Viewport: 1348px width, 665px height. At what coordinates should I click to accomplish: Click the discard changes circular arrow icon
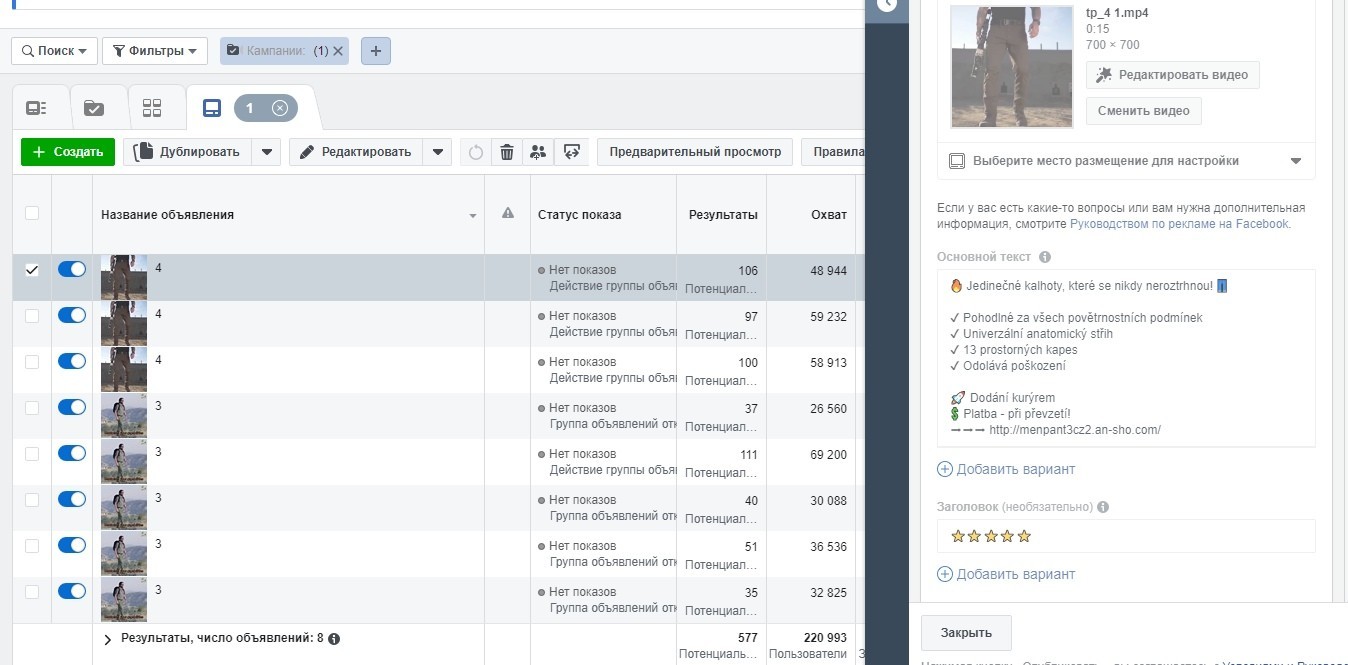[476, 152]
